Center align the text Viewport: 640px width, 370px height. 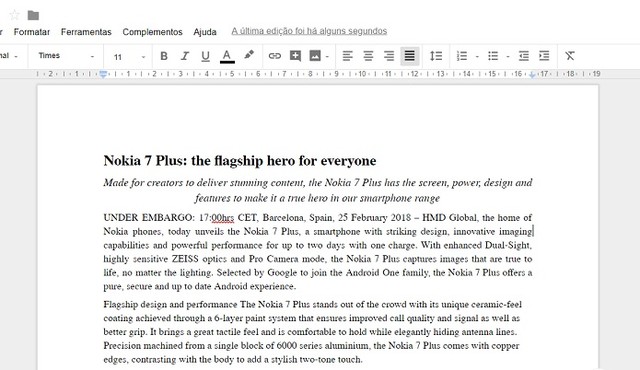[x=368, y=56]
